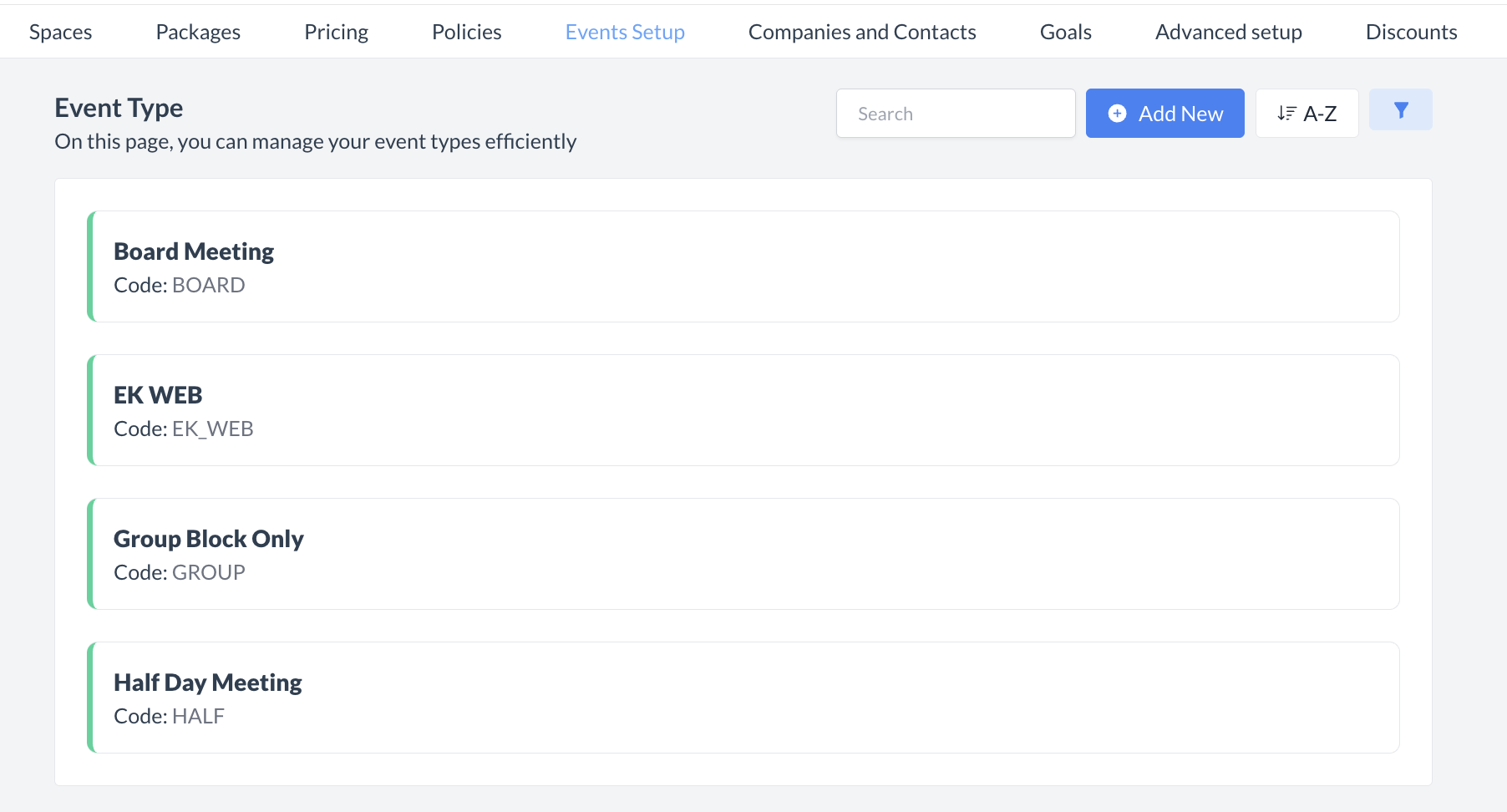Toggle the blue filter funnel icon

tap(1400, 109)
